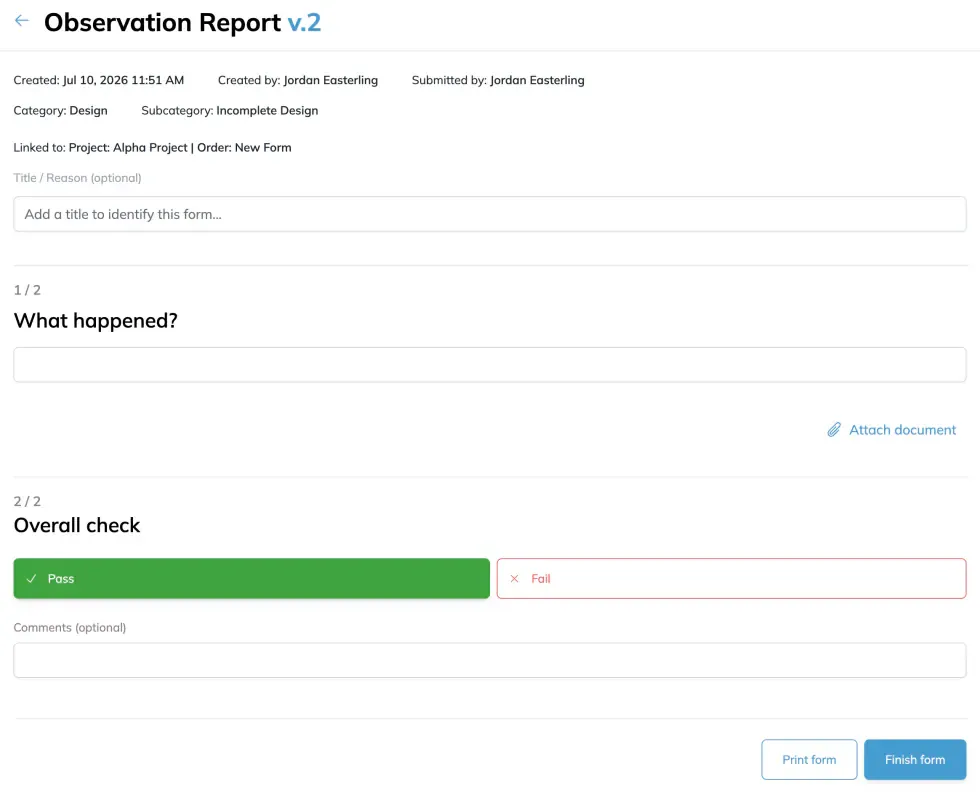The height and width of the screenshot is (800, 980).
Task: Click Subcategory: Incomplete Design text
Action: click(229, 111)
